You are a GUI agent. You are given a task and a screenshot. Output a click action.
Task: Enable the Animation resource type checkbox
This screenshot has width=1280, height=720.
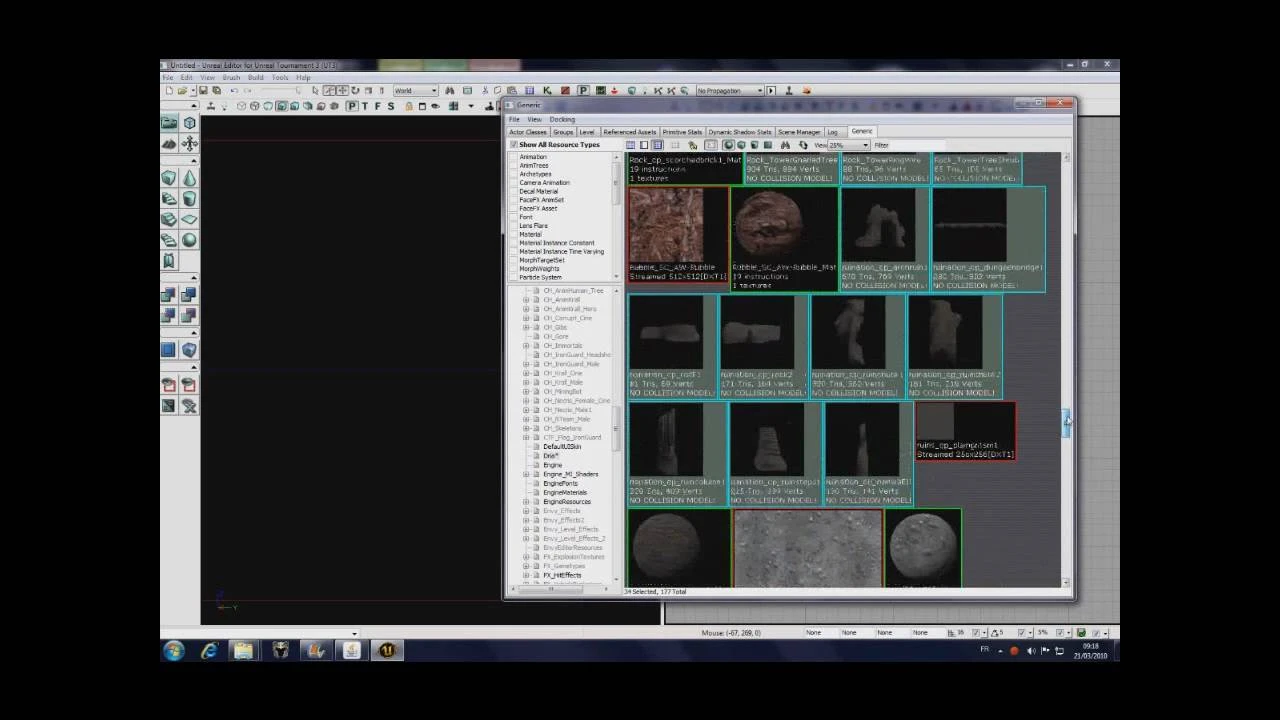[514, 157]
